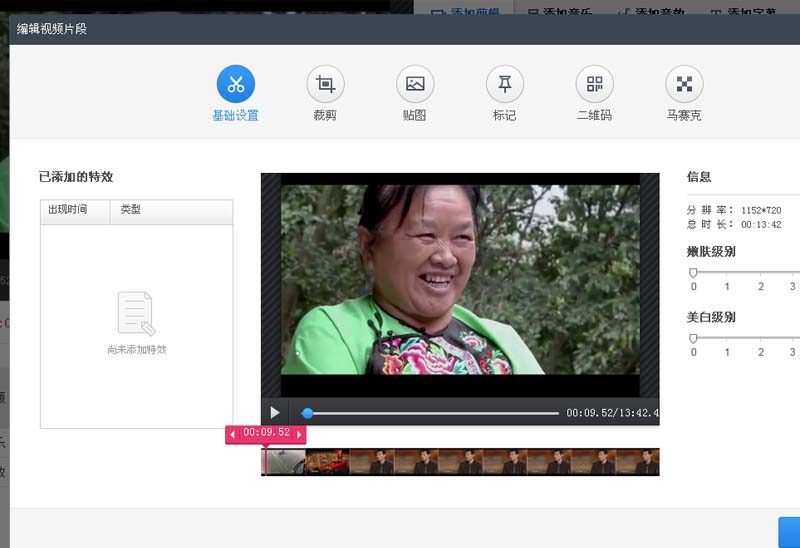The width and height of the screenshot is (800, 548).
Task: Click the 00:09.52/13:42 playback time readout
Action: [612, 413]
